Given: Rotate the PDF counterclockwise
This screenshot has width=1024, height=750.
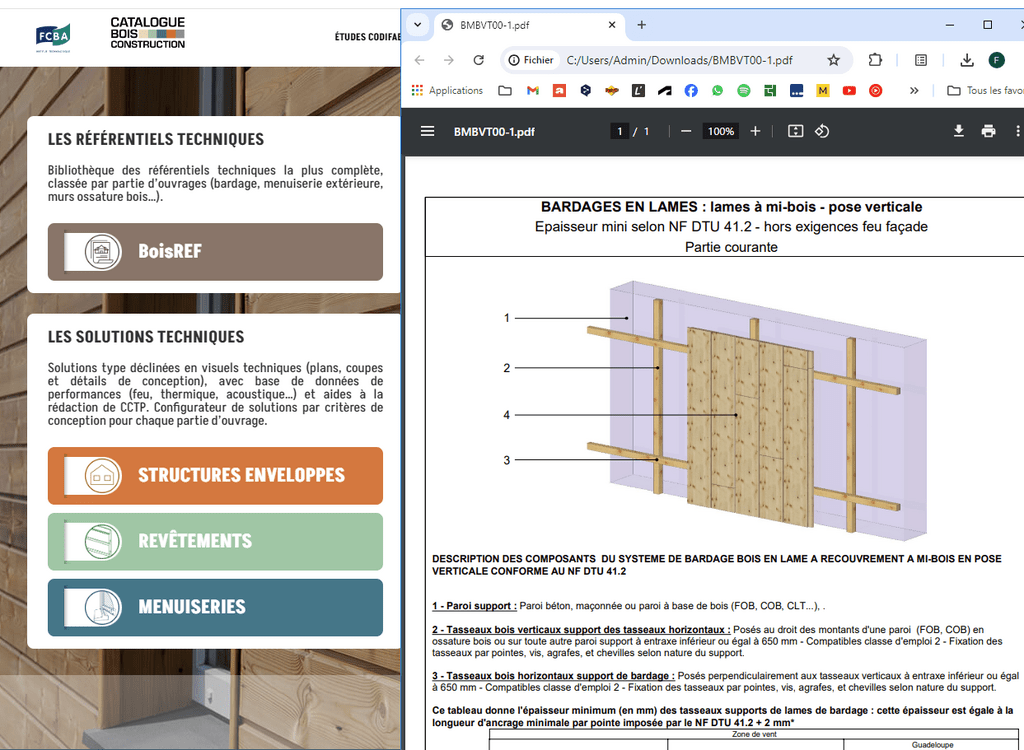Looking at the screenshot, I should click(x=822, y=131).
